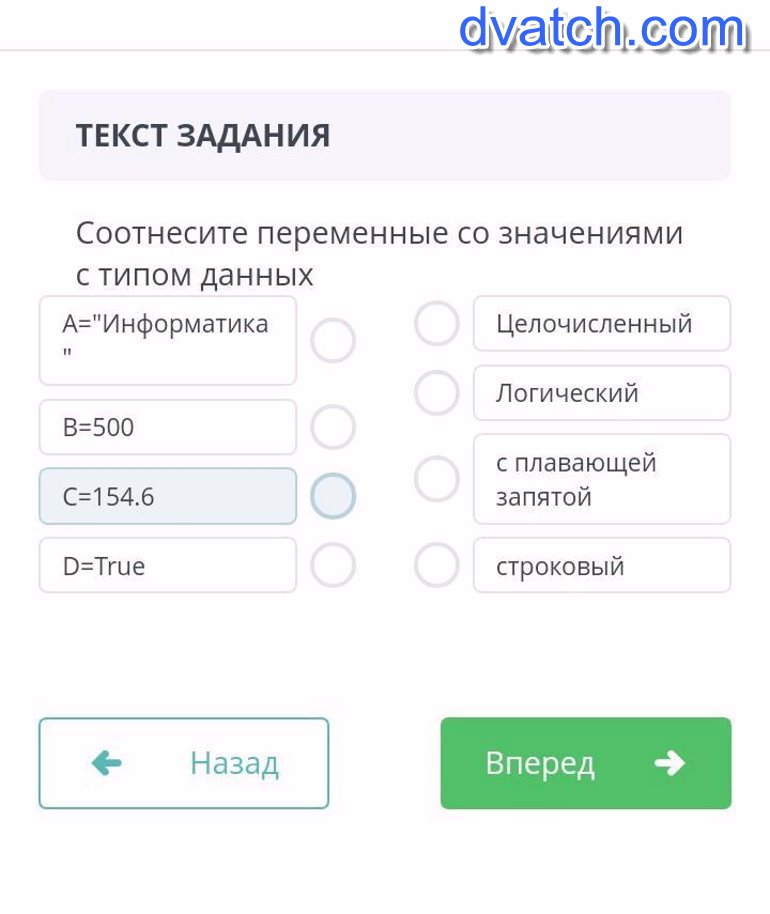Click the A="Информатика" variable box
The width and height of the screenshot is (770, 914).
pos(167,341)
